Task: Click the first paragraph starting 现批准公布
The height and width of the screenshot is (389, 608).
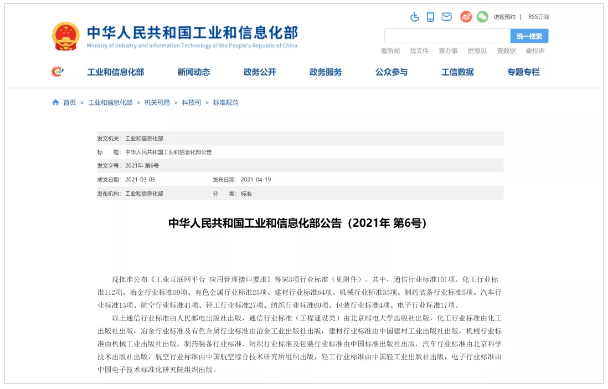Action: (299, 292)
